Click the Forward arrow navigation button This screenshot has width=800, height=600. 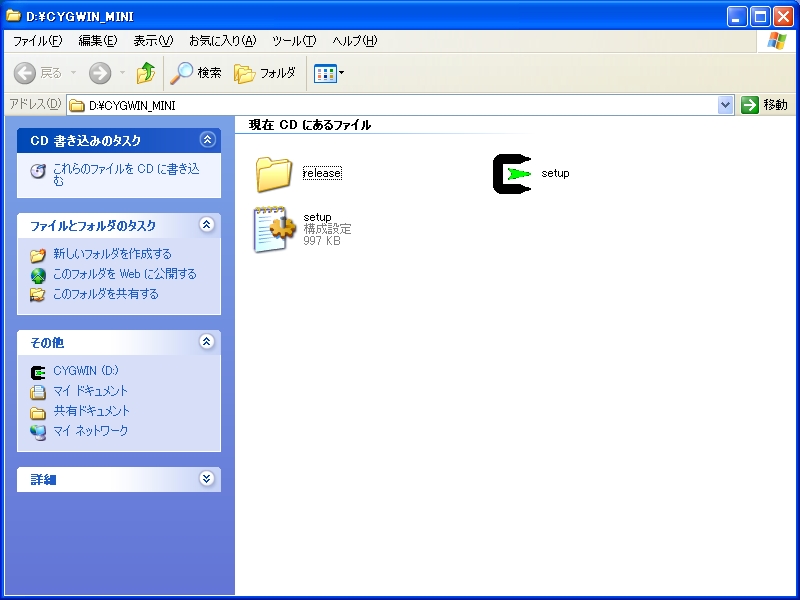(x=100, y=73)
